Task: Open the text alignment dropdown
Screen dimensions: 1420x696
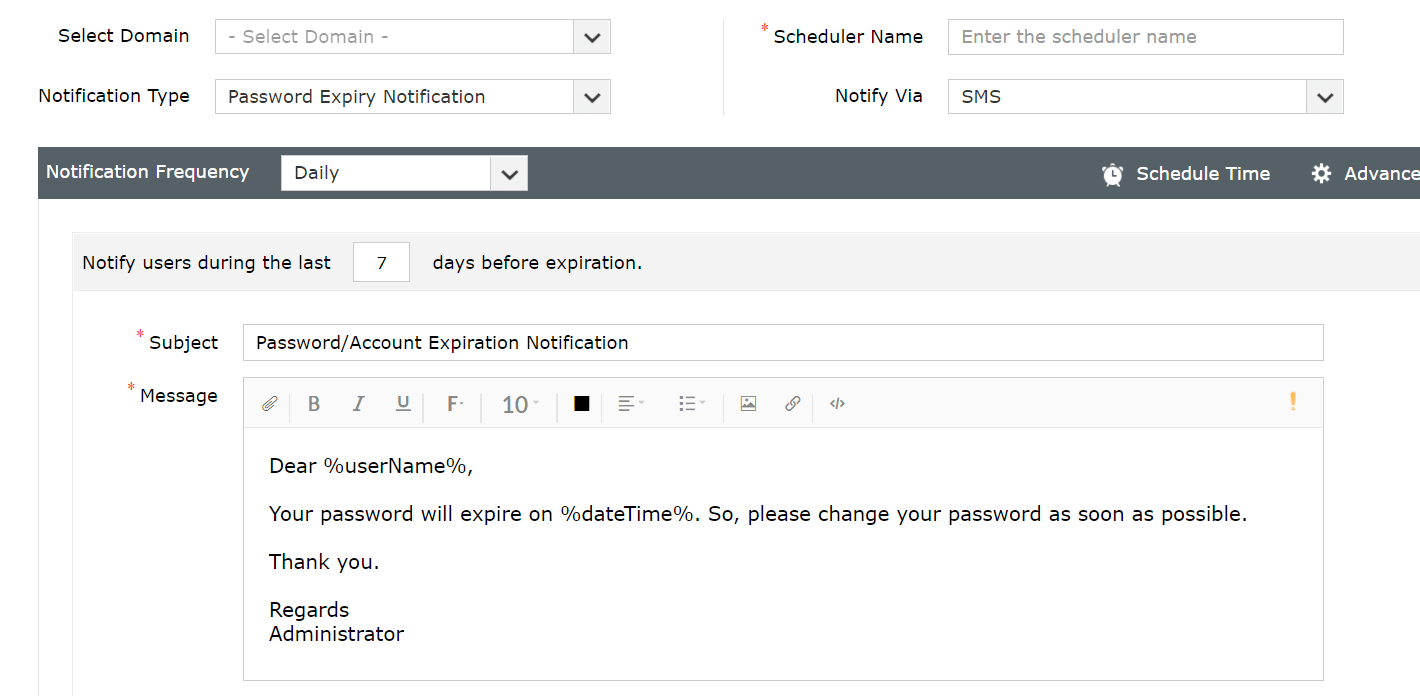Action: coord(630,404)
